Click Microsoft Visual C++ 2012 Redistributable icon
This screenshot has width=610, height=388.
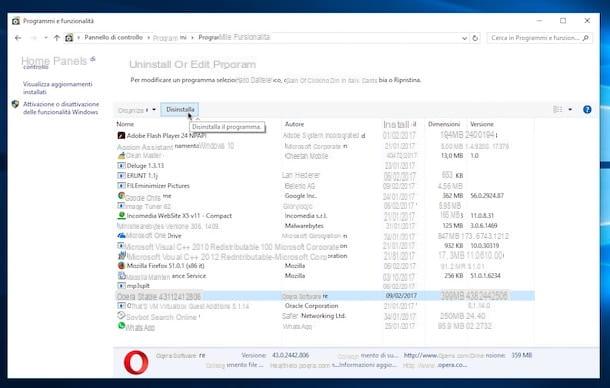click(x=122, y=256)
